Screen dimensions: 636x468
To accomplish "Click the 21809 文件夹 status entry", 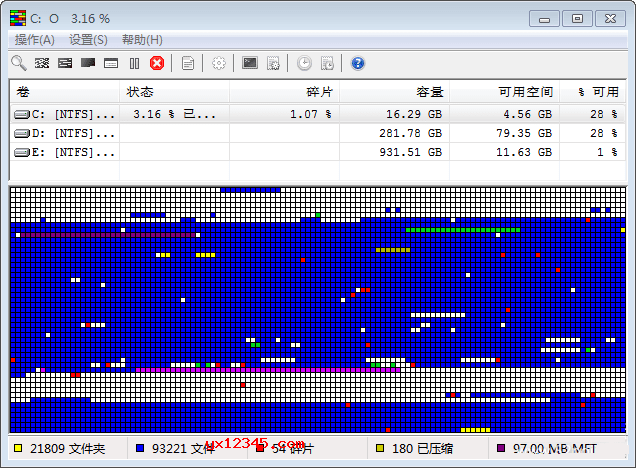I will pyautogui.click(x=67, y=449).
